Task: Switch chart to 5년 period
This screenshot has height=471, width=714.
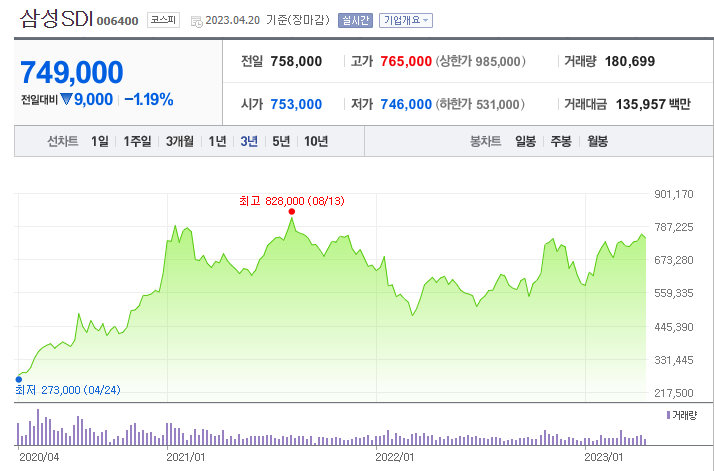Action: 281,141
